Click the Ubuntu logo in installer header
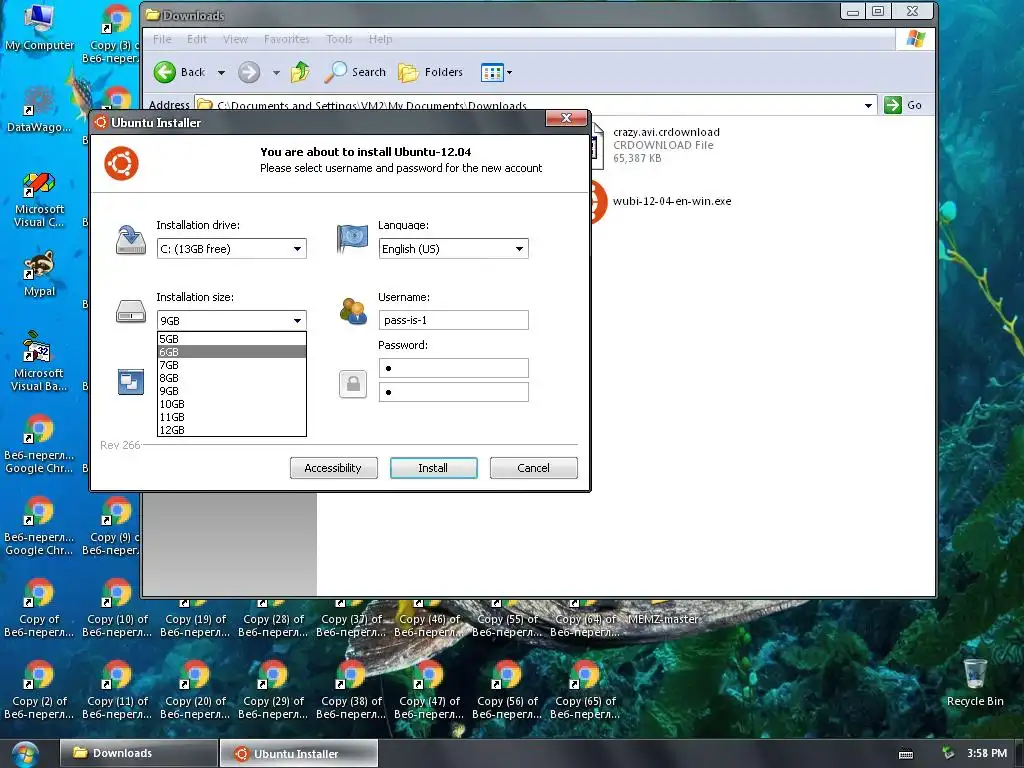This screenshot has height=768, width=1024. point(121,163)
